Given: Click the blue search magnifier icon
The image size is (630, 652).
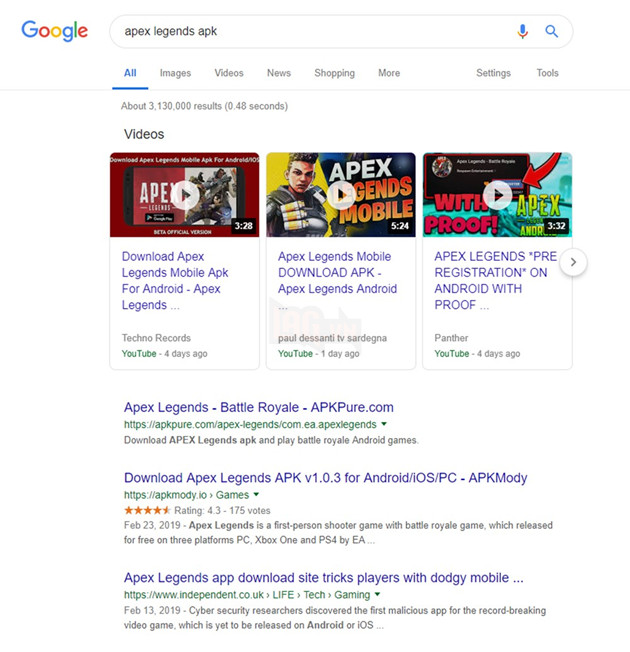Looking at the screenshot, I should [551, 31].
